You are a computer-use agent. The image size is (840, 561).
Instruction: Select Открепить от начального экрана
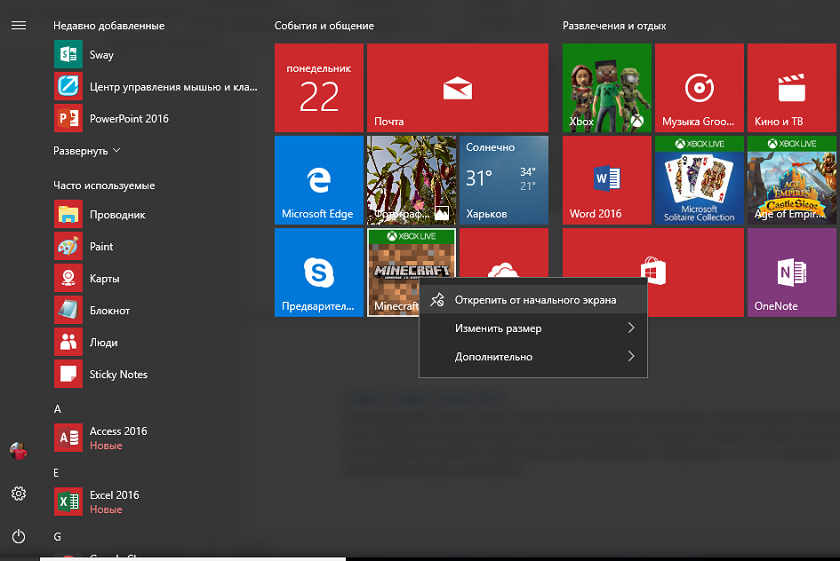[533, 300]
